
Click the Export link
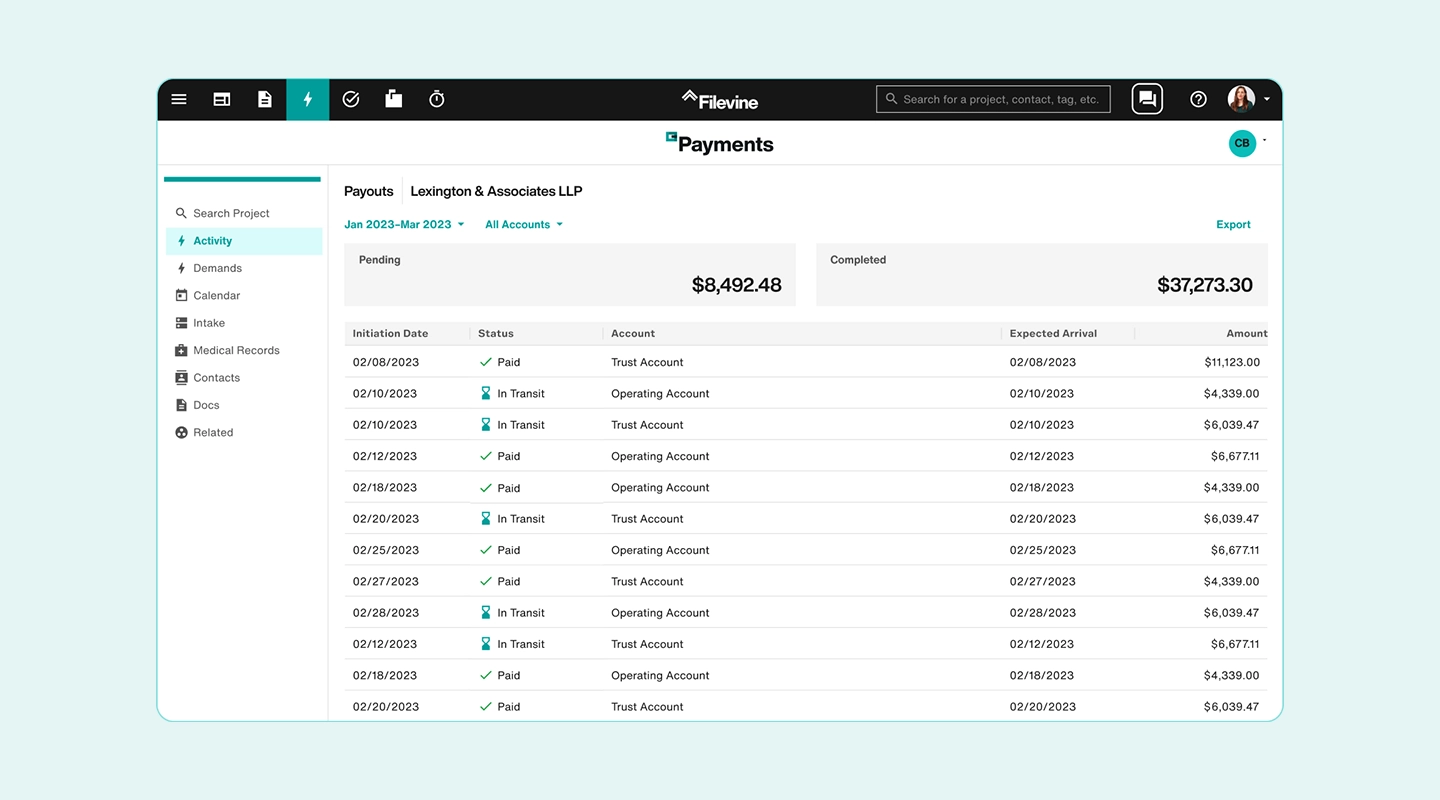pos(1233,224)
